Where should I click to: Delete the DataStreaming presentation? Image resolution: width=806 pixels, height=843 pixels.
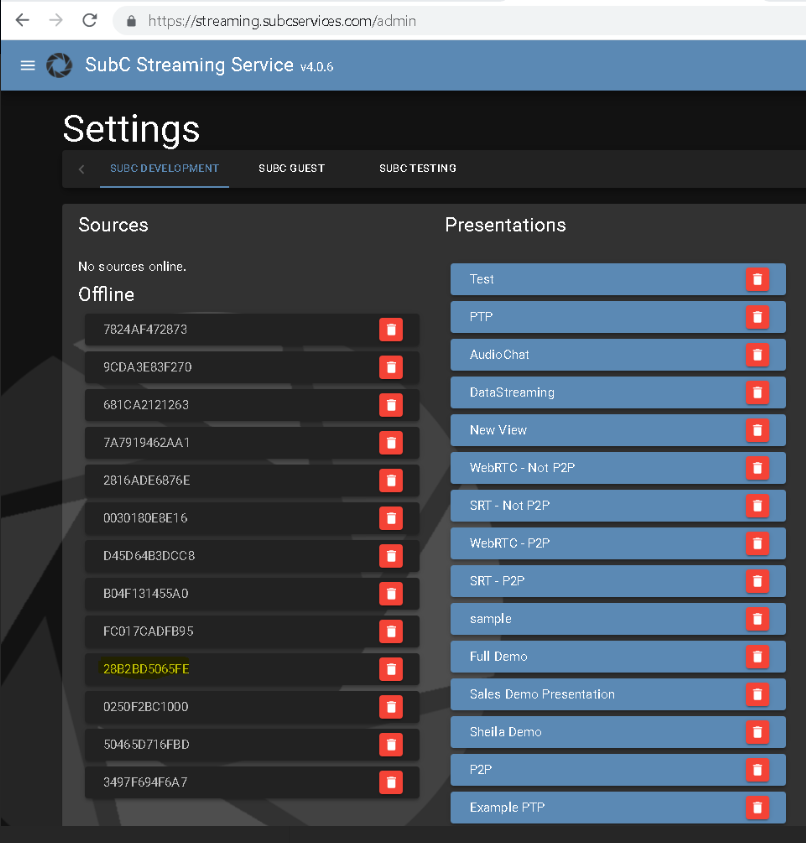(757, 392)
